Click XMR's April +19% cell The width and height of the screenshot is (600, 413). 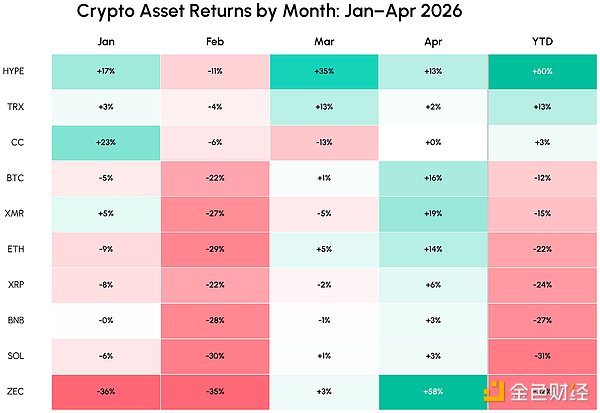click(433, 211)
